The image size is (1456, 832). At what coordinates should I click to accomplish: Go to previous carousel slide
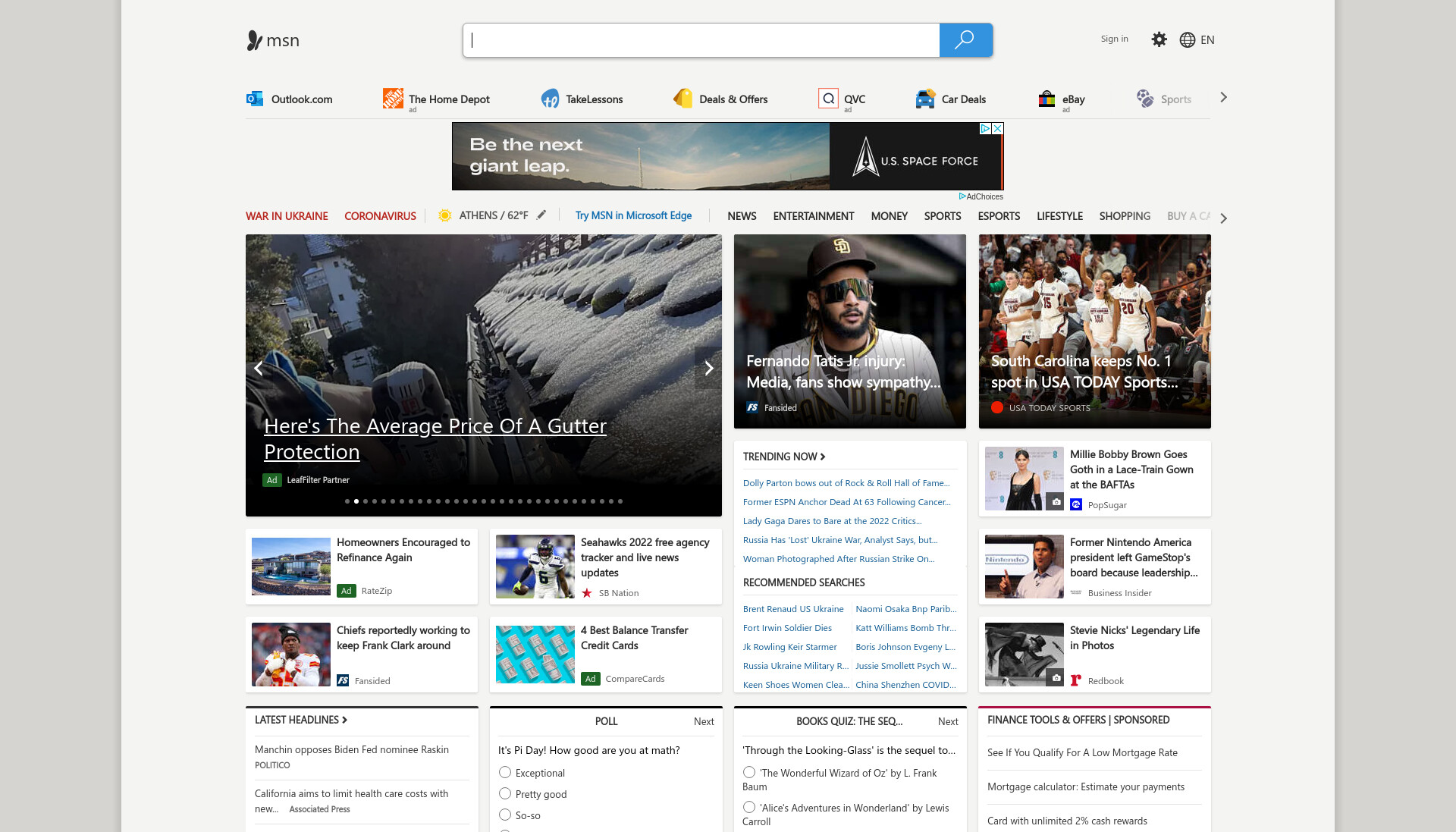(259, 369)
